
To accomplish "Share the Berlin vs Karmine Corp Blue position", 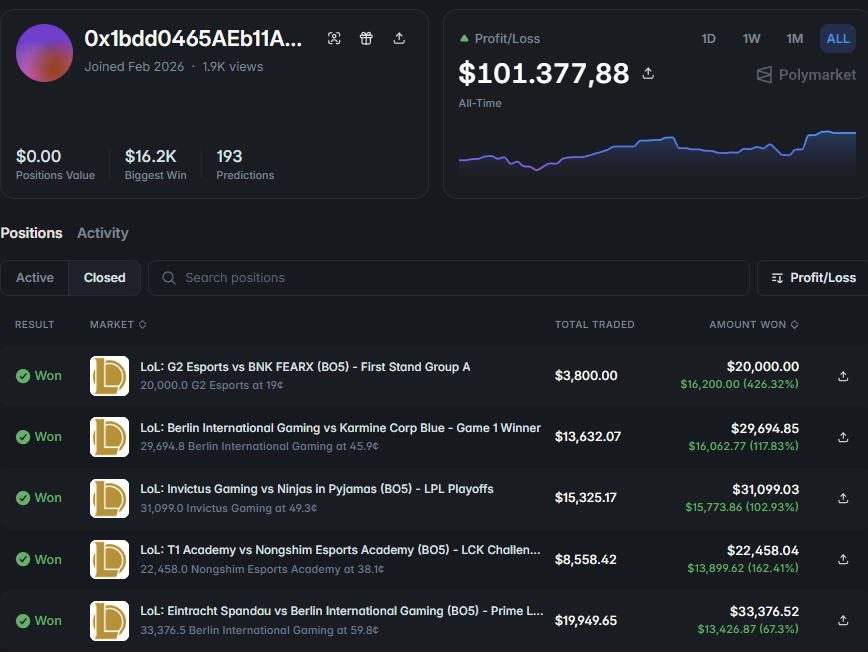I will pyautogui.click(x=843, y=437).
